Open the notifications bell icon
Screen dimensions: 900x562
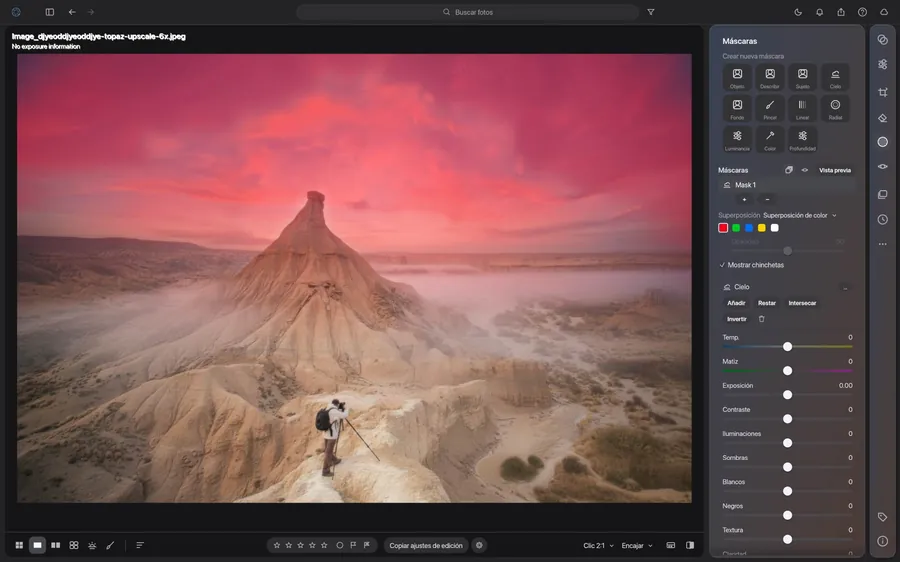[x=820, y=12]
